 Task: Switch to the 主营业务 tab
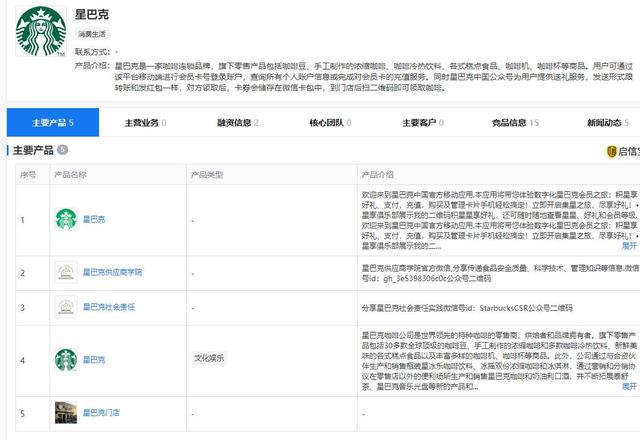145,122
